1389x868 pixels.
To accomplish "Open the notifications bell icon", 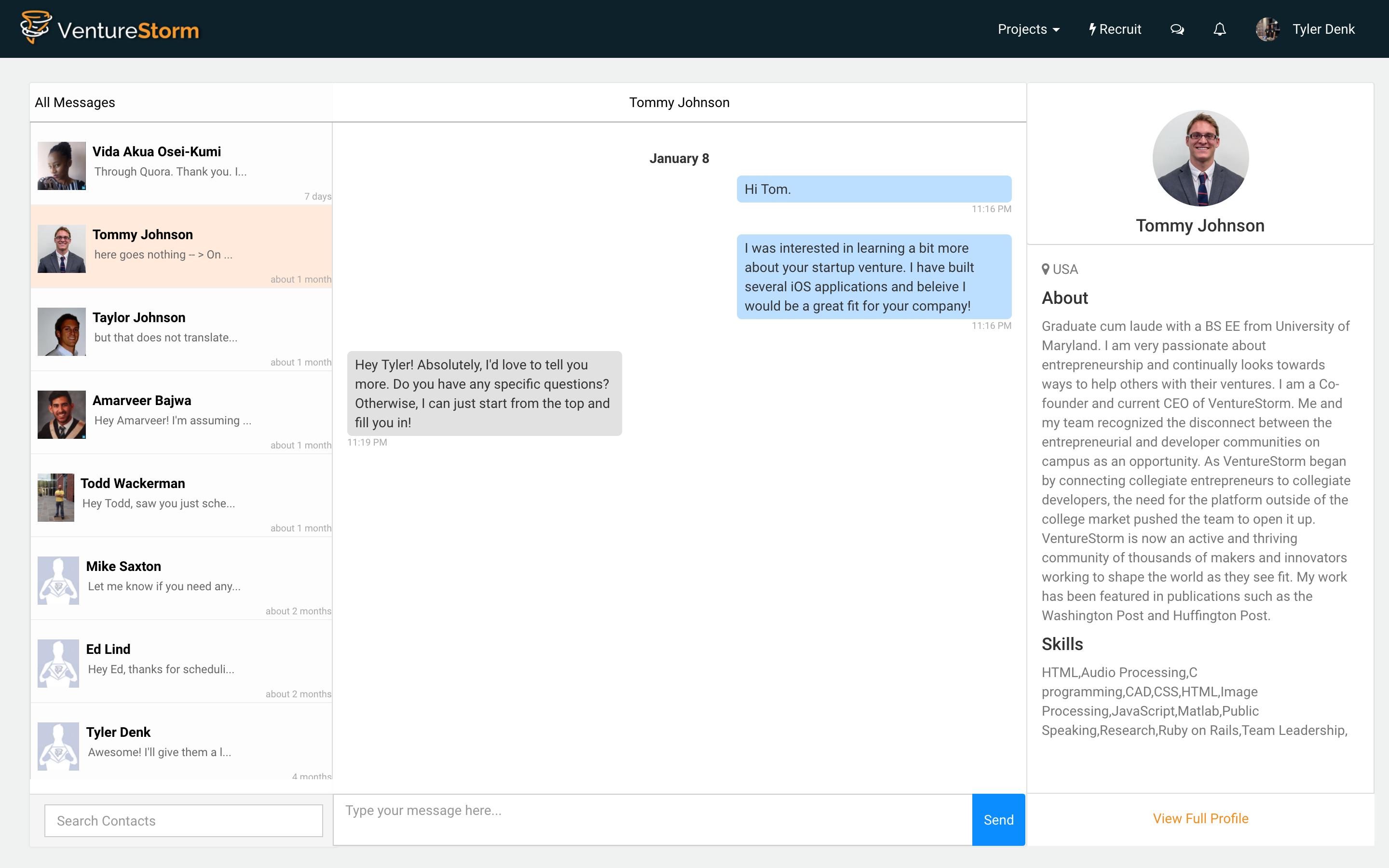I will click(1220, 29).
